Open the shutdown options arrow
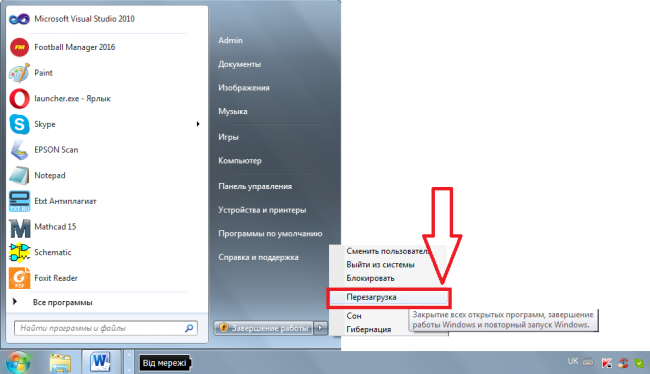This screenshot has height=374, width=650. pyautogui.click(x=320, y=328)
